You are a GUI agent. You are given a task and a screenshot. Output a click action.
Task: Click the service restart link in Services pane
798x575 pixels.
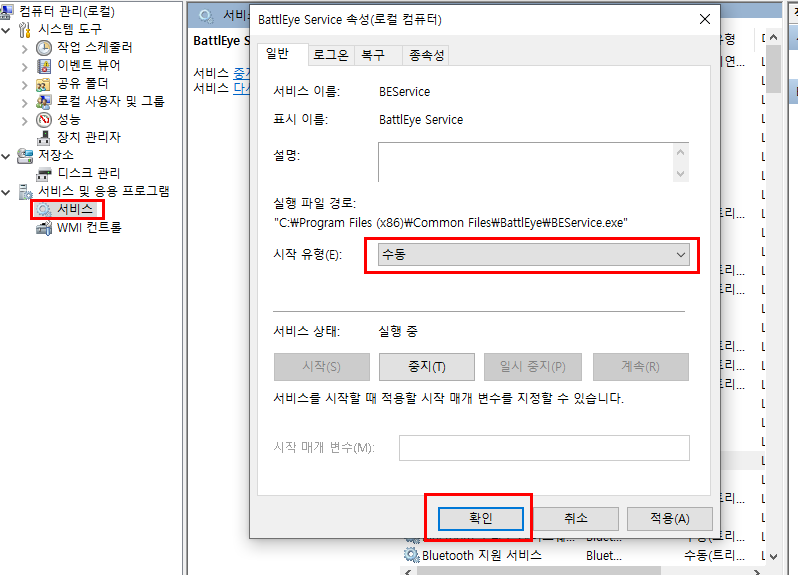coord(241,89)
